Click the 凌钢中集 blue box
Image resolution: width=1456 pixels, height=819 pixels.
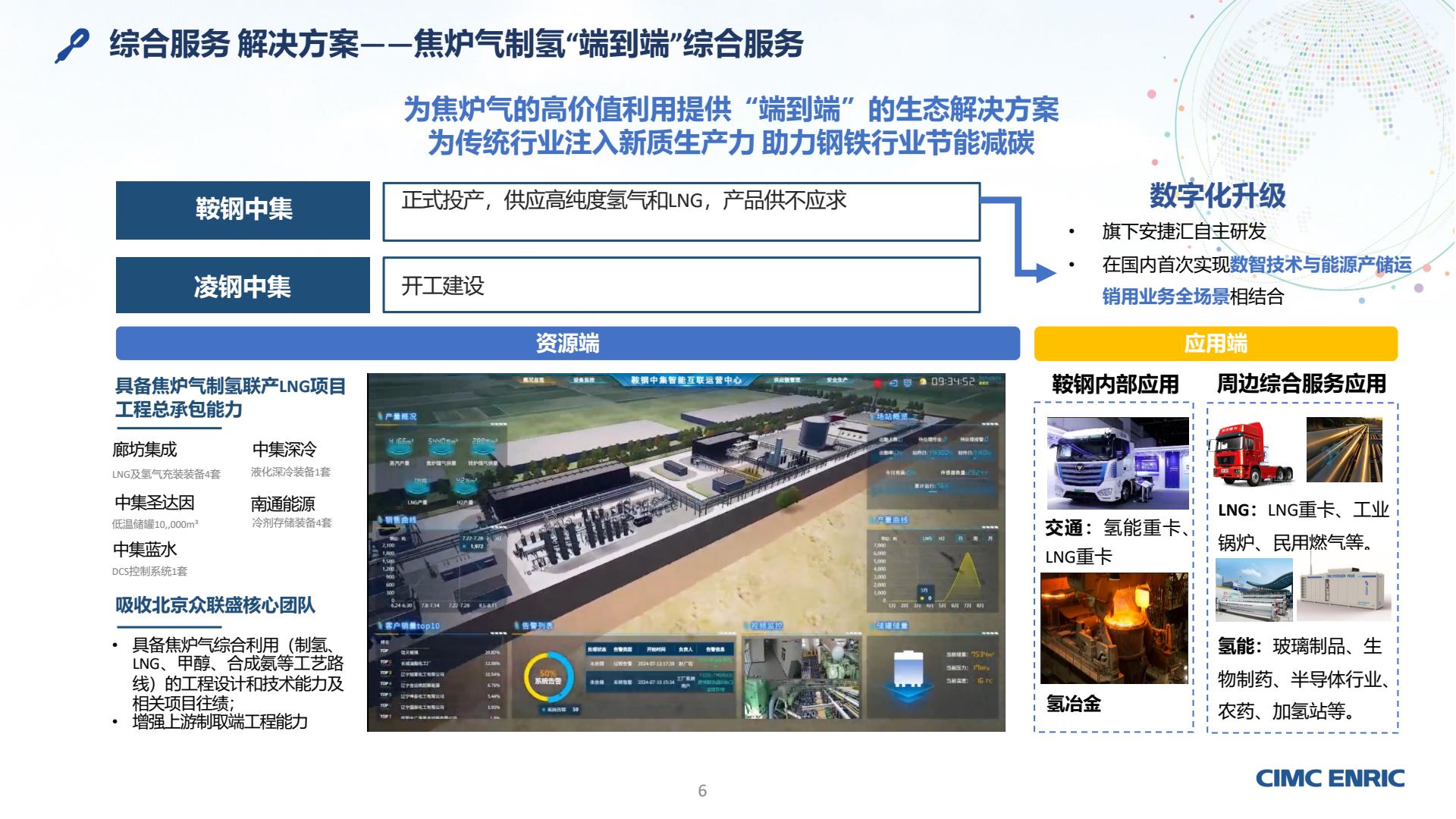click(x=243, y=285)
